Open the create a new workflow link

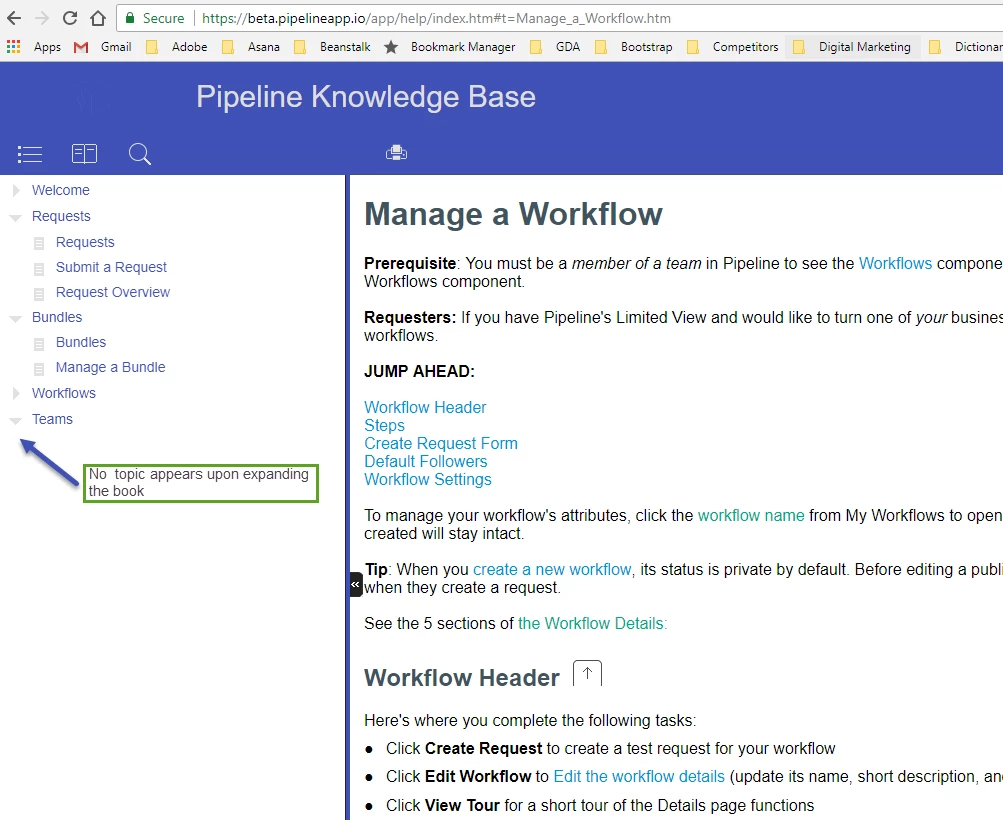tap(552, 569)
